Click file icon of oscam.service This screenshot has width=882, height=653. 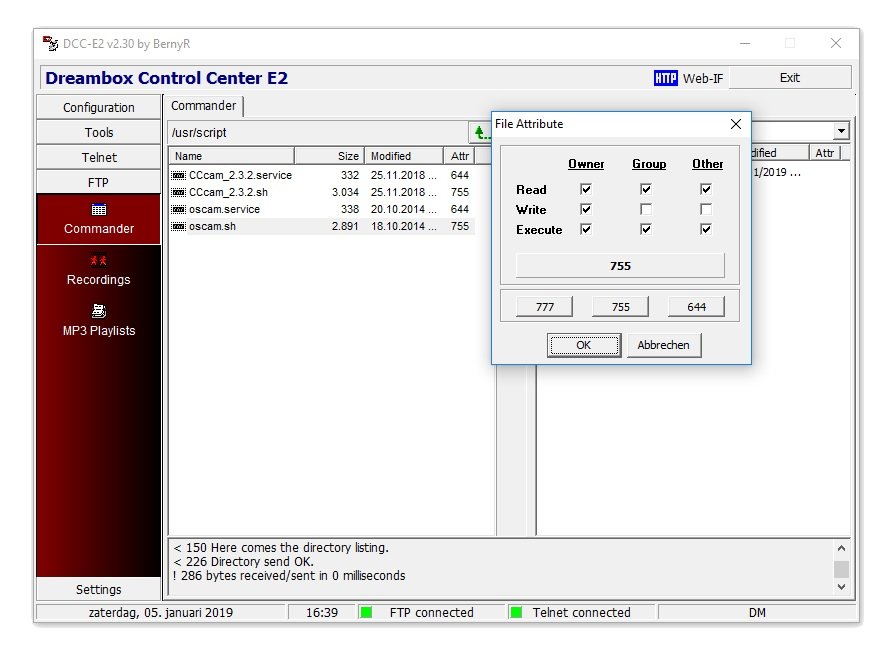click(x=178, y=209)
